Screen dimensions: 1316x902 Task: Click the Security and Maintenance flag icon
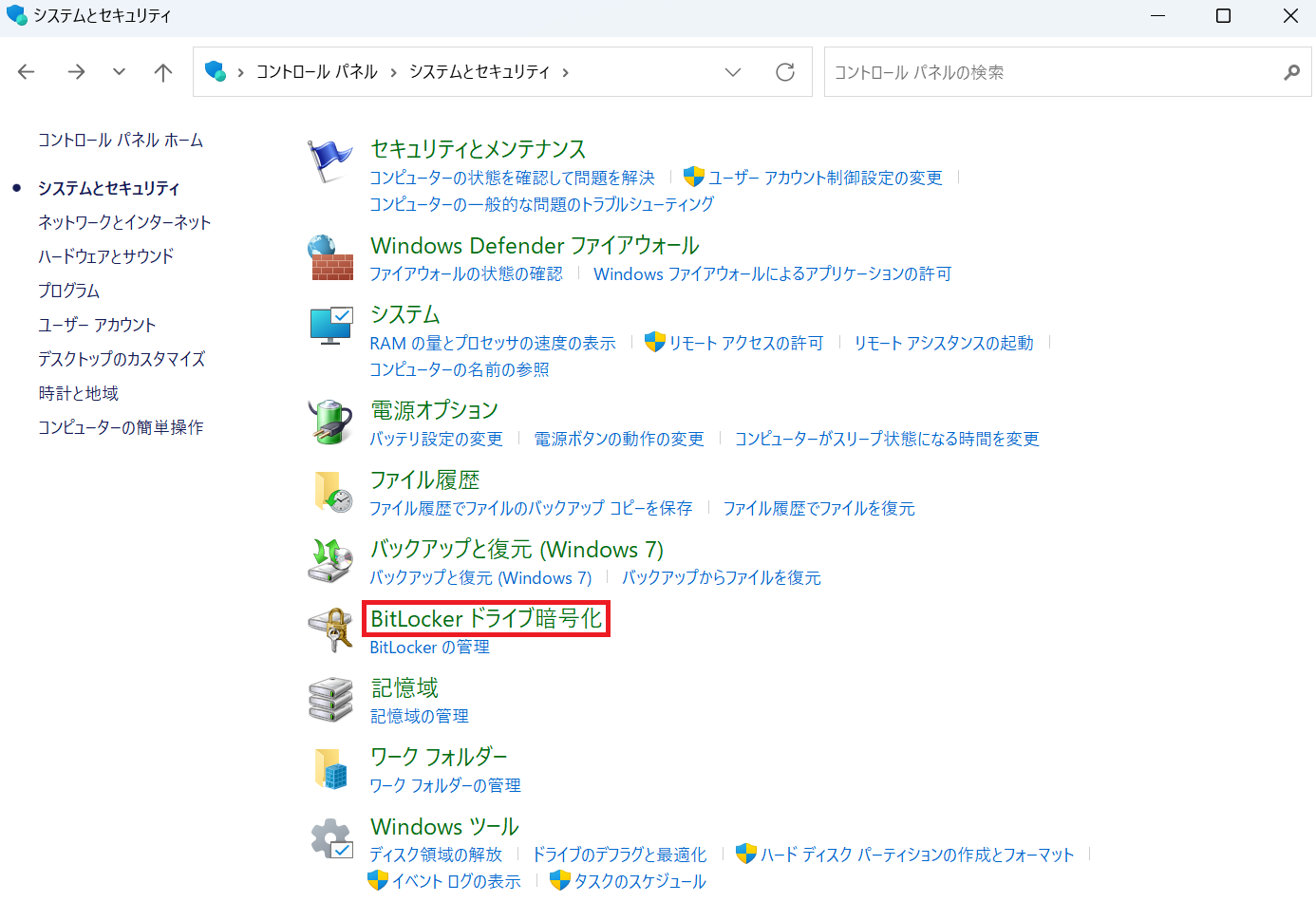[x=330, y=161]
